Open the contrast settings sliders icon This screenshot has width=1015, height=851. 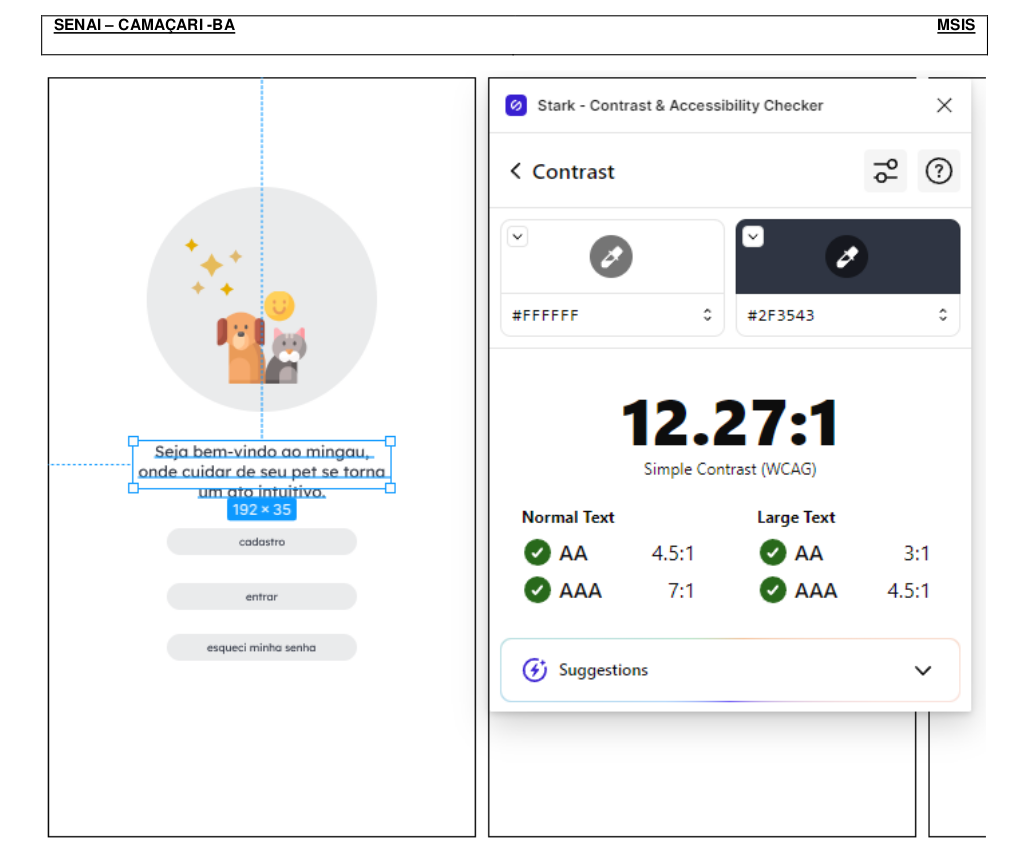(x=885, y=171)
